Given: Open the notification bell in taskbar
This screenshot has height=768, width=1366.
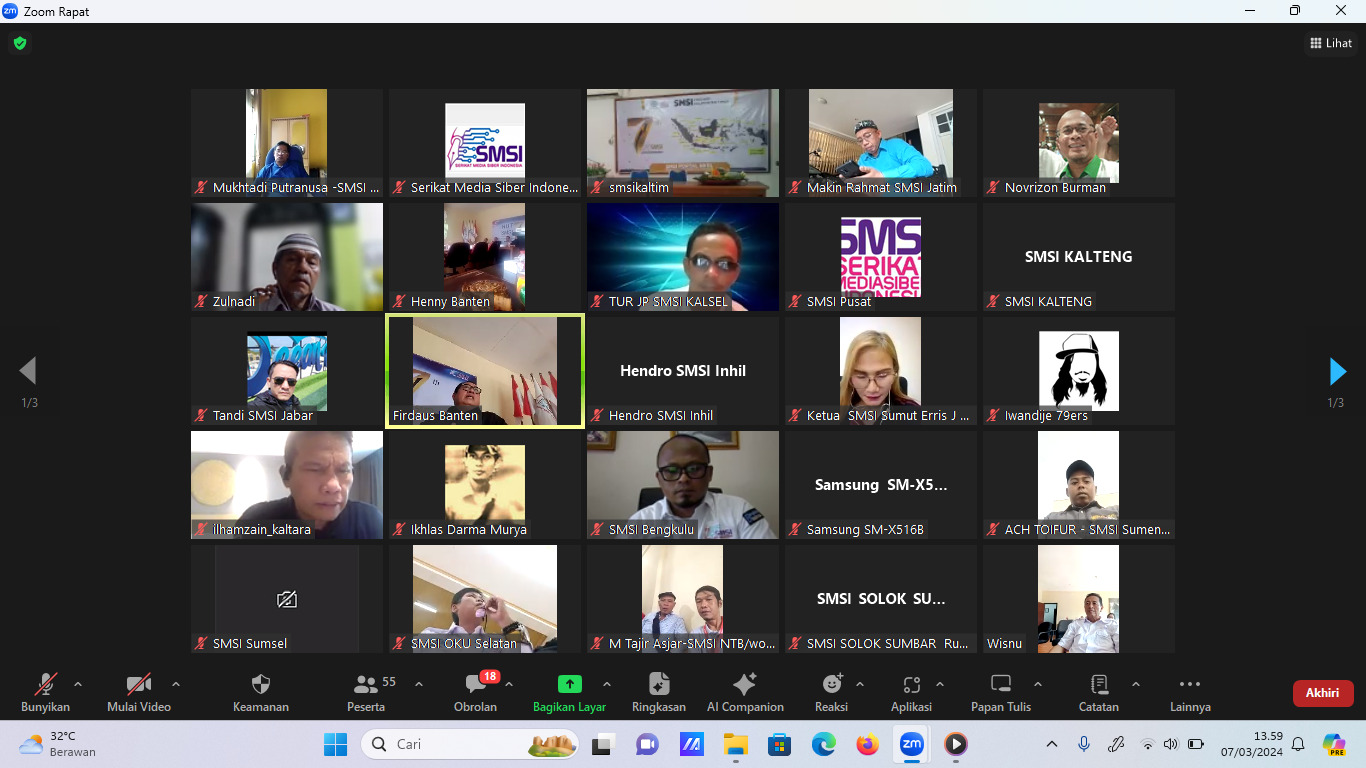Looking at the screenshot, I should [x=1298, y=744].
